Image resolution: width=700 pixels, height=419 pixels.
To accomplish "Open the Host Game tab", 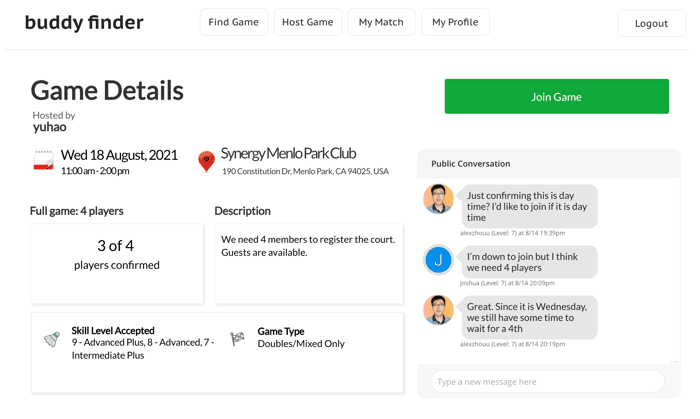I will click(x=308, y=22).
